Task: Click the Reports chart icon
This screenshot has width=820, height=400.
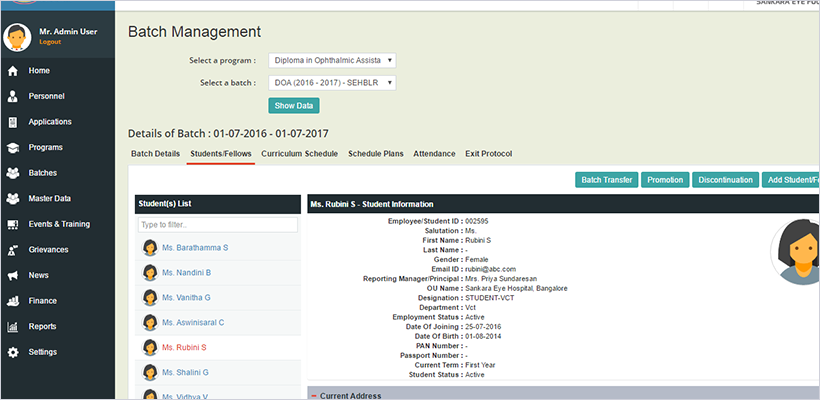Action: click(x=13, y=327)
